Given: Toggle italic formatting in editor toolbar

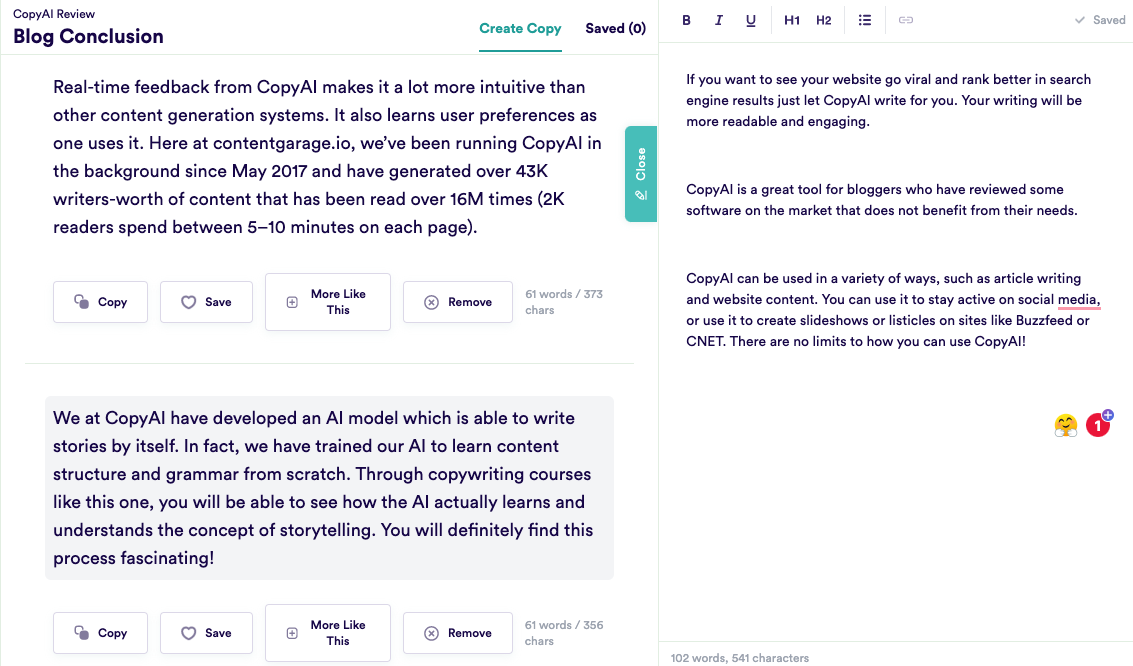Looking at the screenshot, I should tap(718, 20).
